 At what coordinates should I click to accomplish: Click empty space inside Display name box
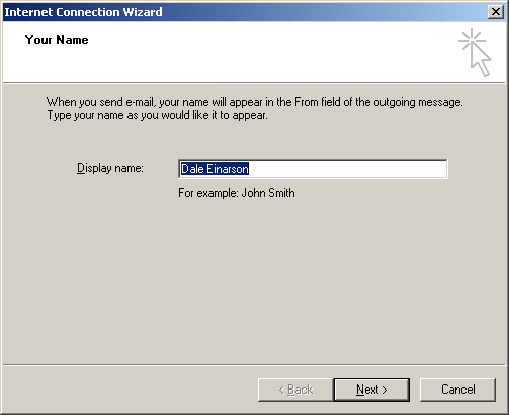coord(347,169)
